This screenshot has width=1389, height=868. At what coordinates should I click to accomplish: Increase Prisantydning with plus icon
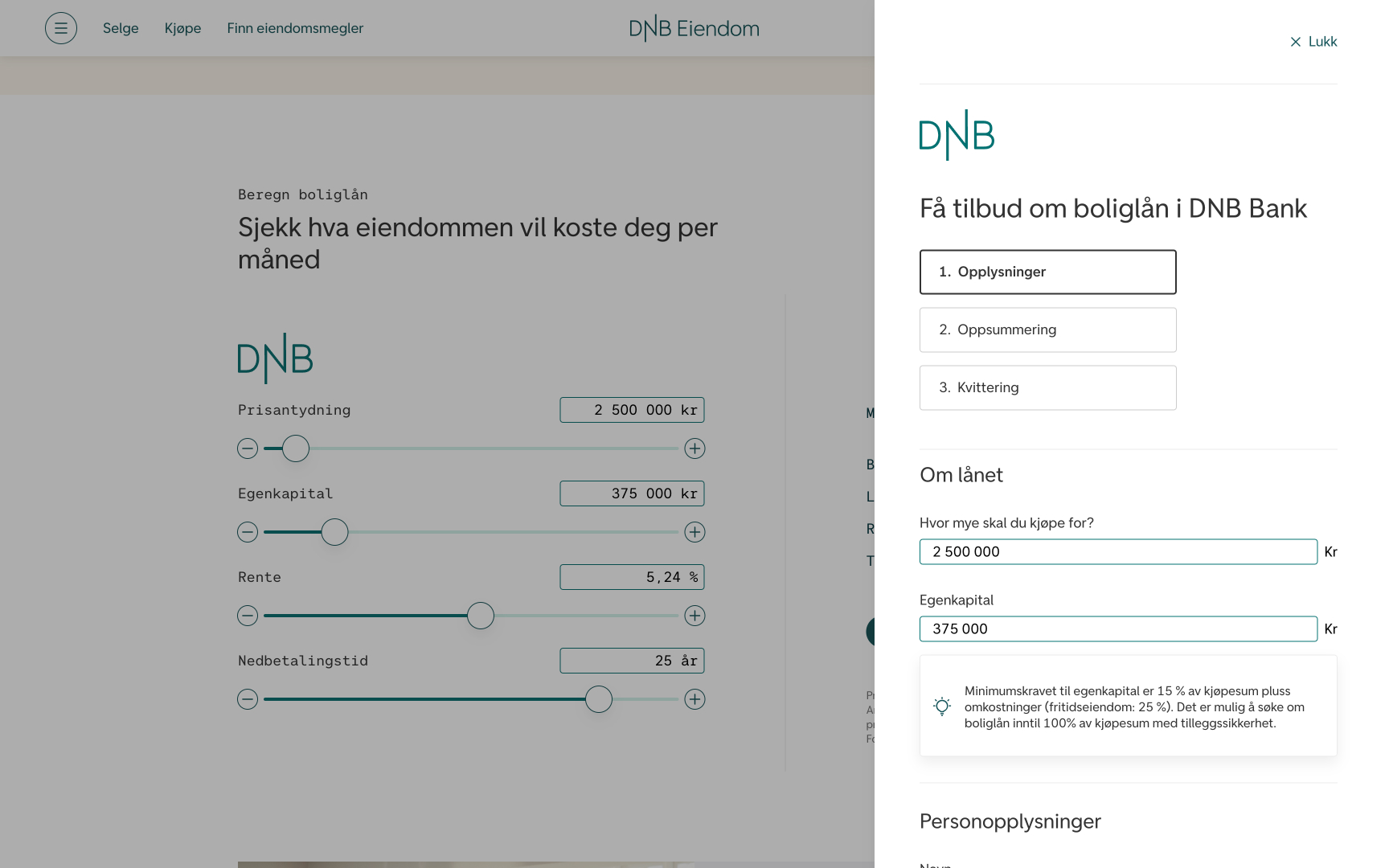tap(694, 448)
